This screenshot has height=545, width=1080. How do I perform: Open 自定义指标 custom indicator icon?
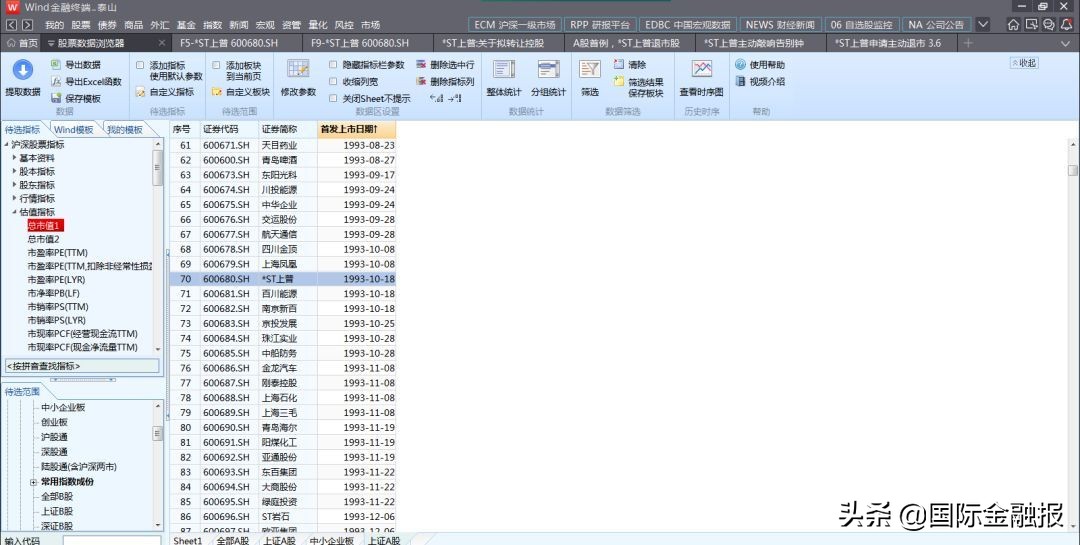point(141,92)
